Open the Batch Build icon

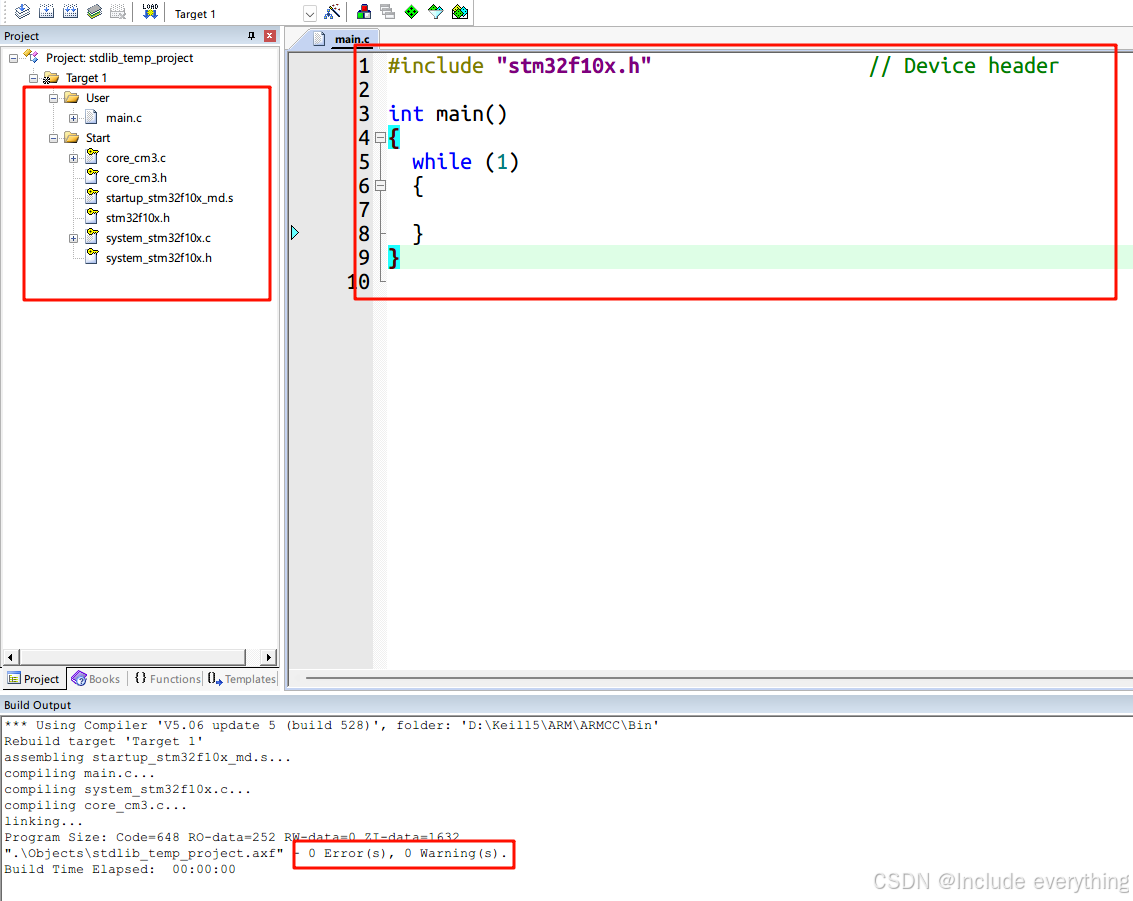pos(95,12)
